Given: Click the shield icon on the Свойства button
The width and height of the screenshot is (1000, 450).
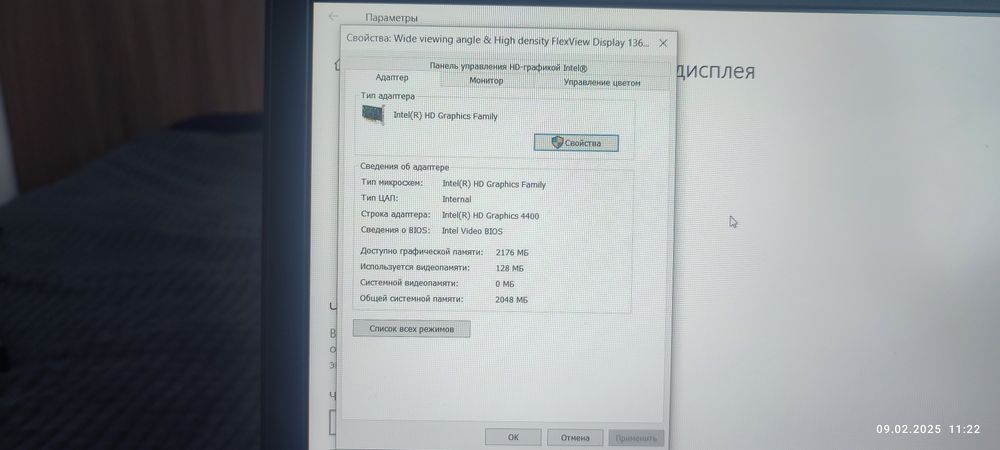Looking at the screenshot, I should 557,143.
